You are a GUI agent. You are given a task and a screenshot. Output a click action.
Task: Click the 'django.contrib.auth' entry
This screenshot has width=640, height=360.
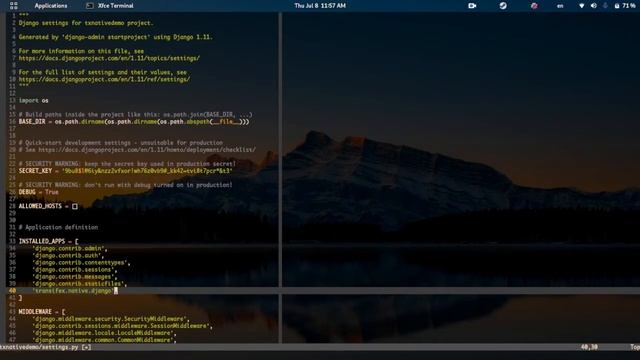(68, 256)
